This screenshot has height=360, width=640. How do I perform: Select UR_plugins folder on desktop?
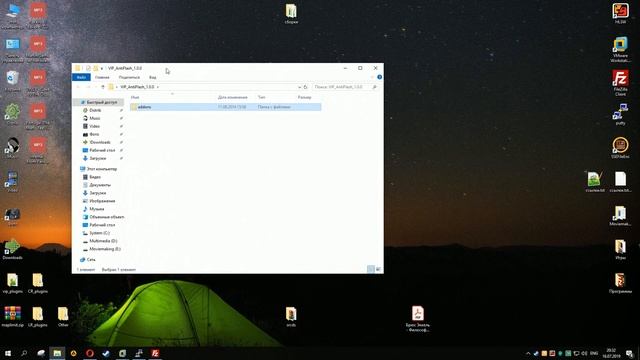click(x=38, y=317)
